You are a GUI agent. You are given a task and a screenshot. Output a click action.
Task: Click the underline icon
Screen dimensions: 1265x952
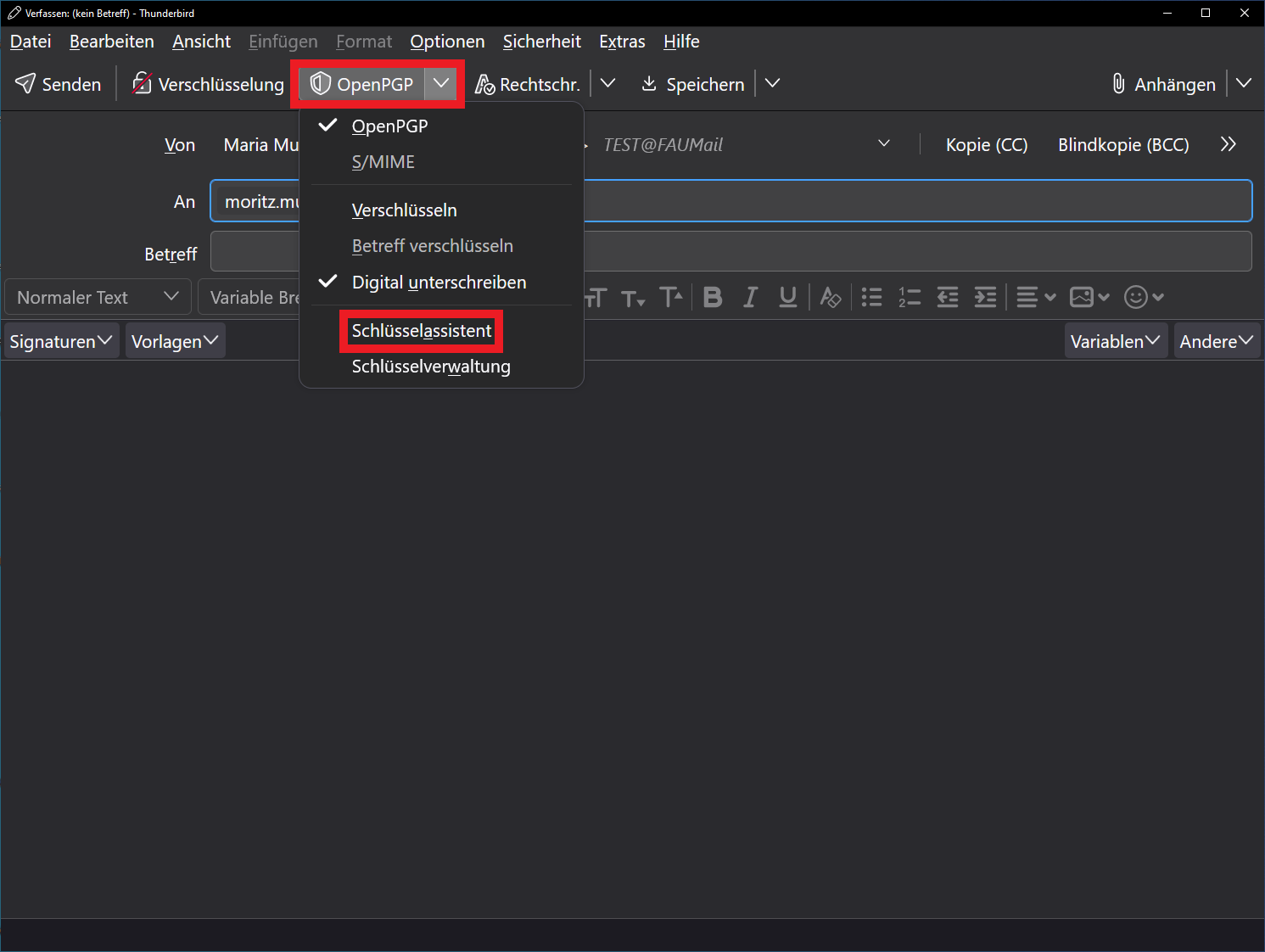(787, 297)
